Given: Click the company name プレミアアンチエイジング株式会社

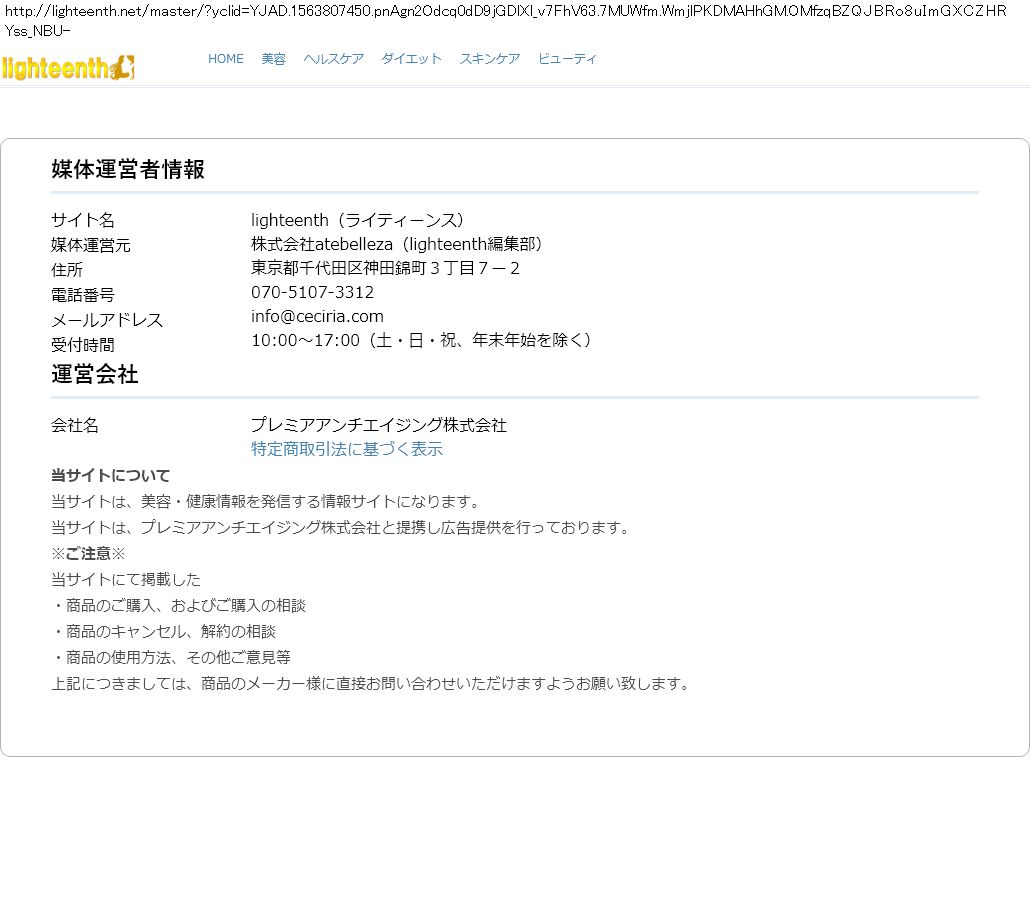Looking at the screenshot, I should tap(378, 426).
